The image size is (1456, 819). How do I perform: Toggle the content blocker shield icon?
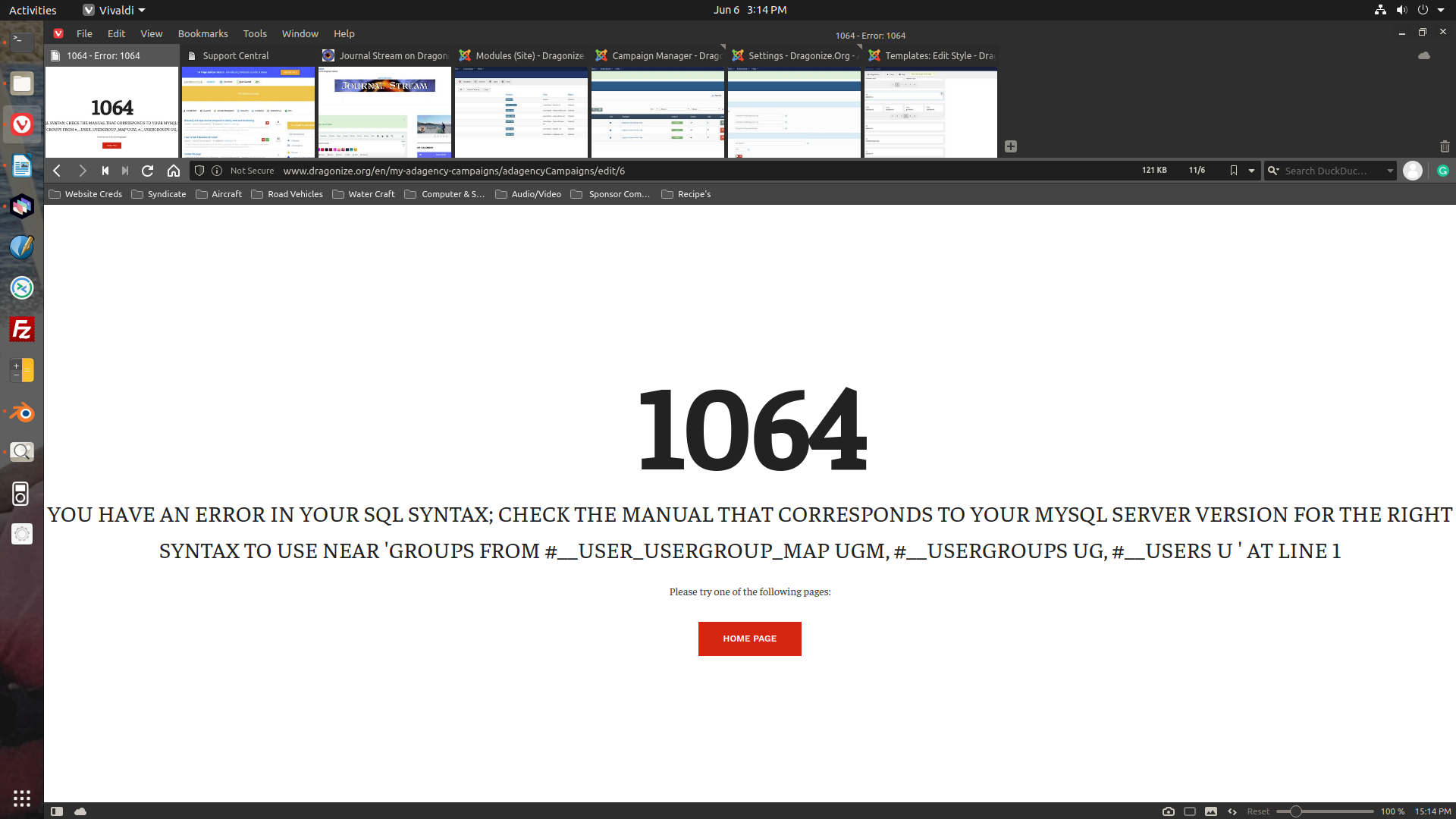[199, 171]
